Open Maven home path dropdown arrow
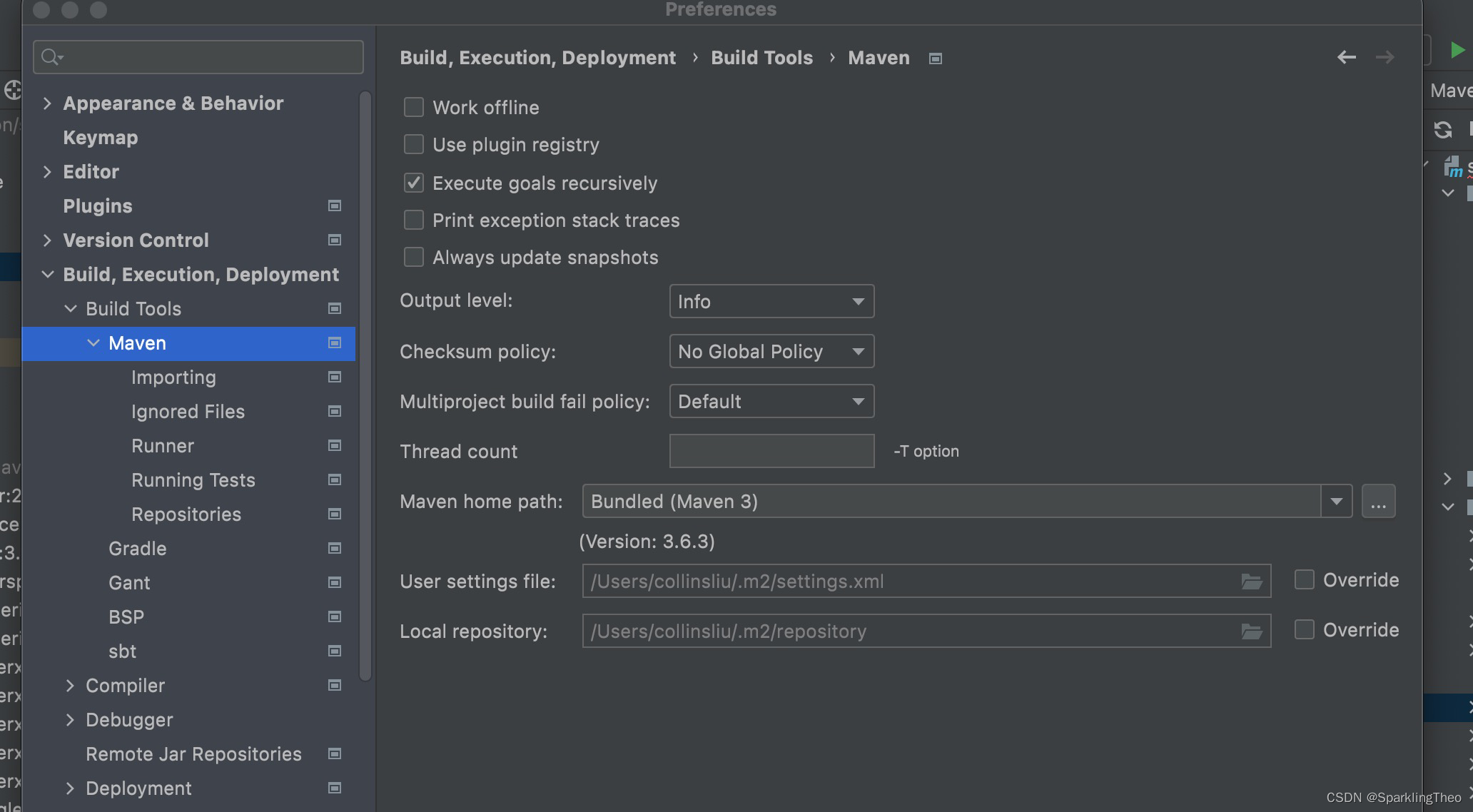This screenshot has height=812, width=1473. (x=1336, y=502)
